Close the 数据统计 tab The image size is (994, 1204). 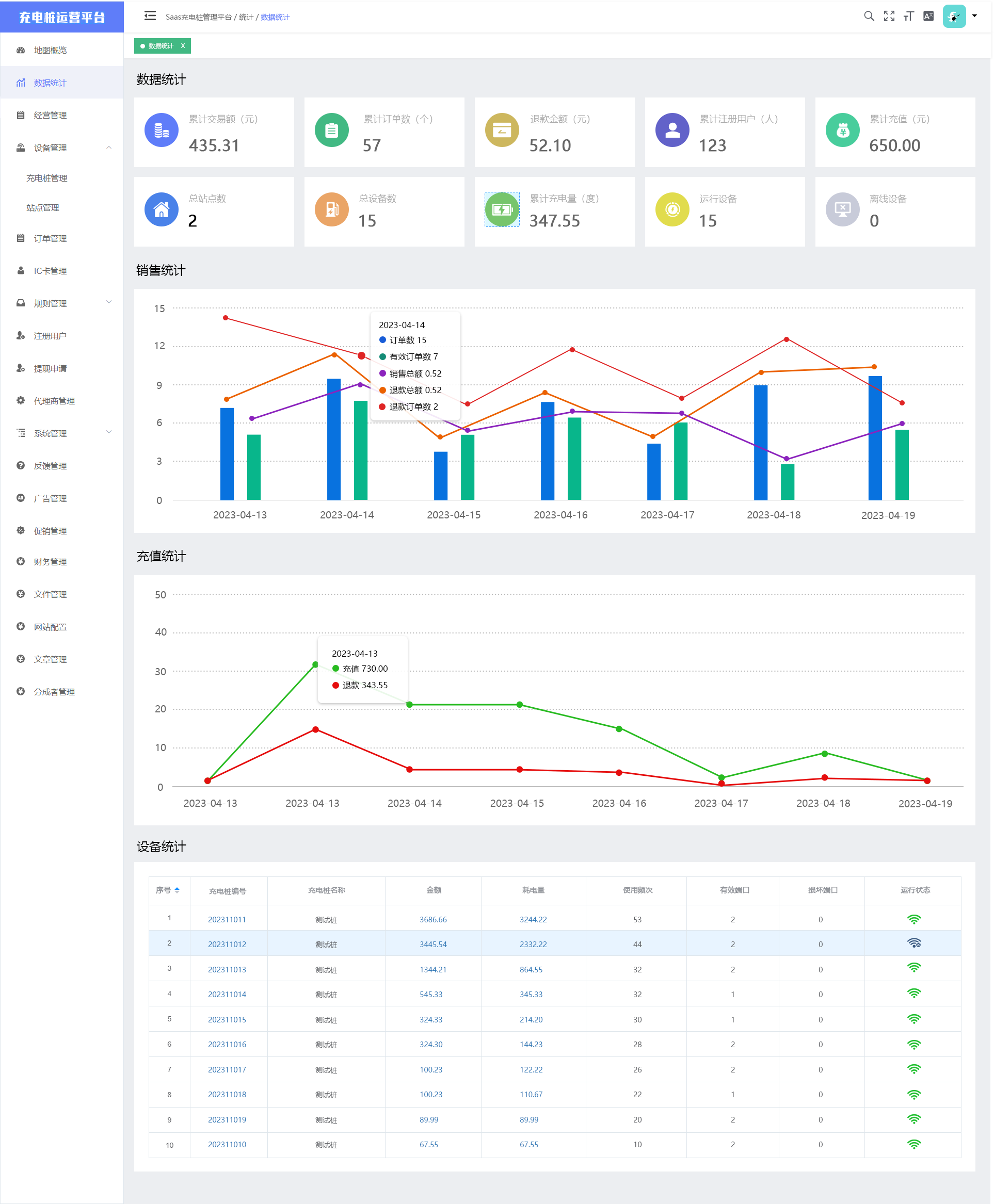[x=183, y=46]
